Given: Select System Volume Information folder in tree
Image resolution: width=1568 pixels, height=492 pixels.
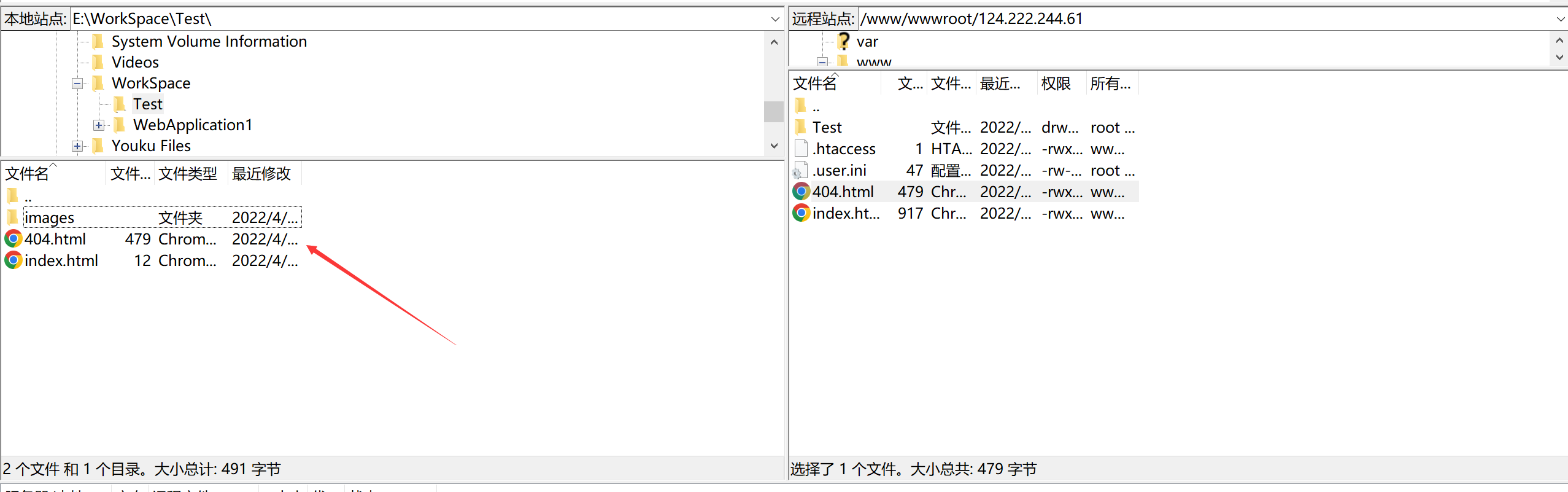Looking at the screenshot, I should pyautogui.click(x=209, y=41).
